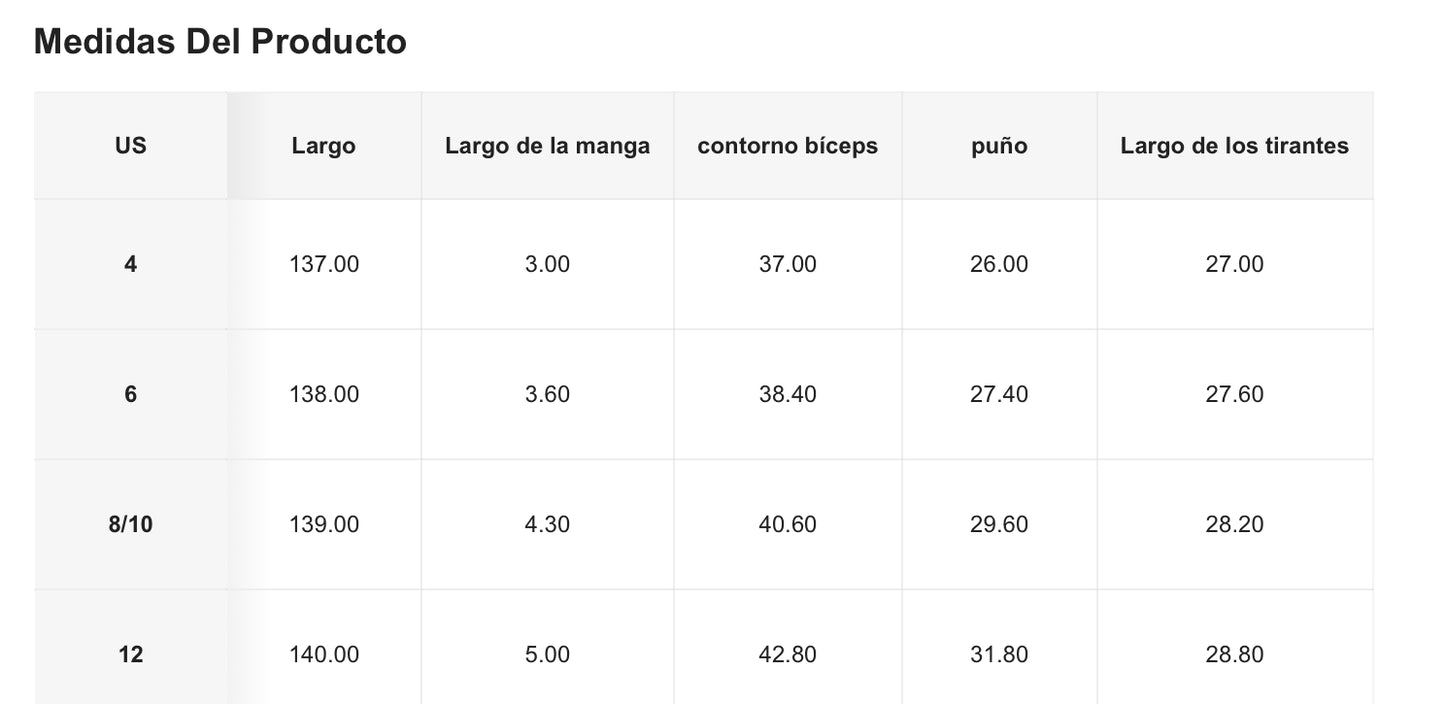This screenshot has height=704, width=1445.
Task: Select the "contorno bíceps" column header
Action: tap(787, 146)
